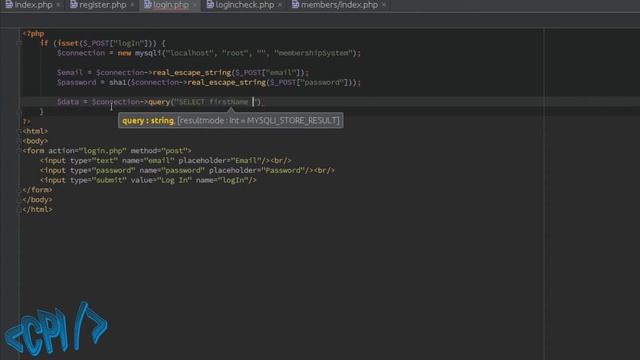Viewport: 640px width, 360px height.
Task: Click the form action="login.php" line
Action: (x=107, y=151)
